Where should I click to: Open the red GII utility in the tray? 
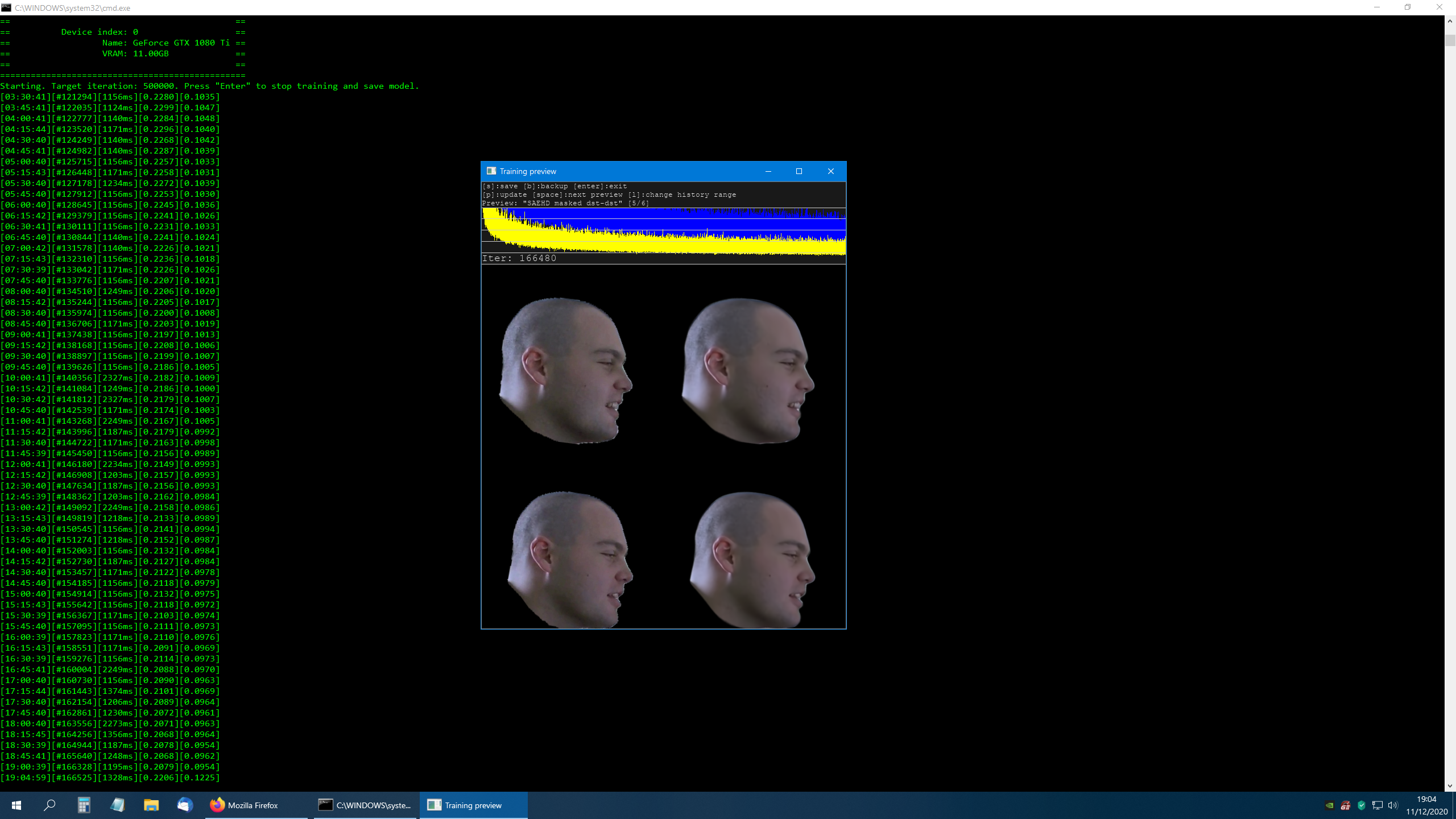tap(1345, 805)
